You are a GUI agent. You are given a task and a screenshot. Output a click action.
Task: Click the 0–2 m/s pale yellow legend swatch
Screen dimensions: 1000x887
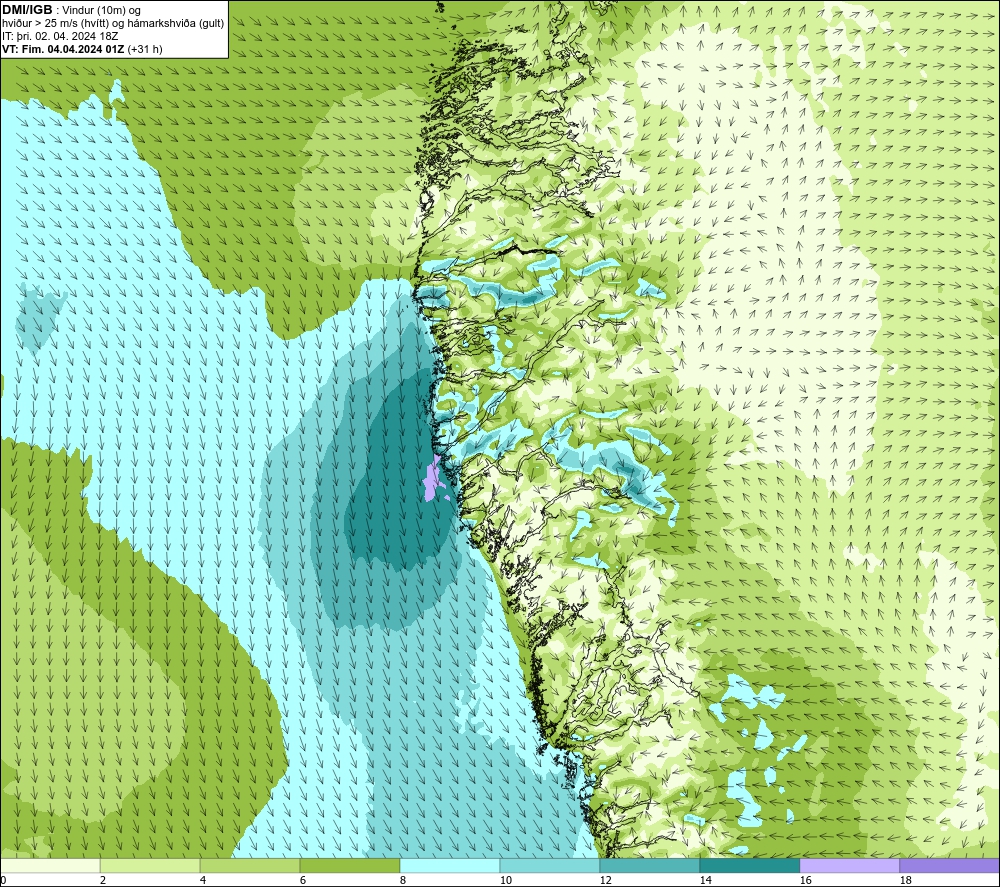coord(50,865)
